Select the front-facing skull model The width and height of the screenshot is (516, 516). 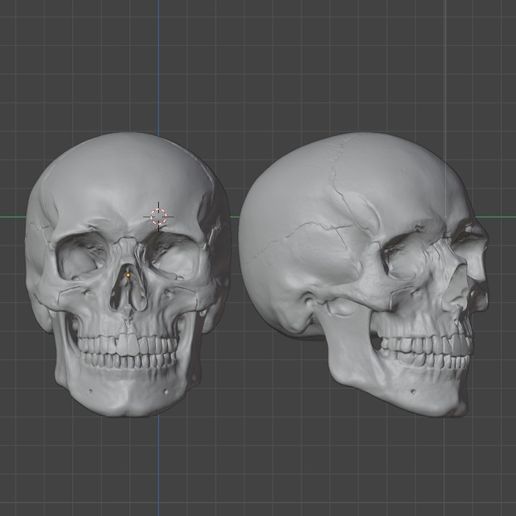[128, 275]
